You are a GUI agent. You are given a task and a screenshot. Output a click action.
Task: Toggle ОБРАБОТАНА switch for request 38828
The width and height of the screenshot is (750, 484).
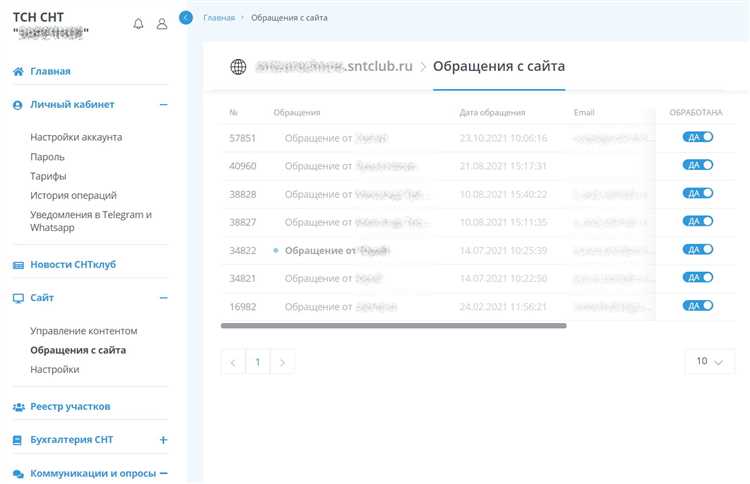(698, 193)
